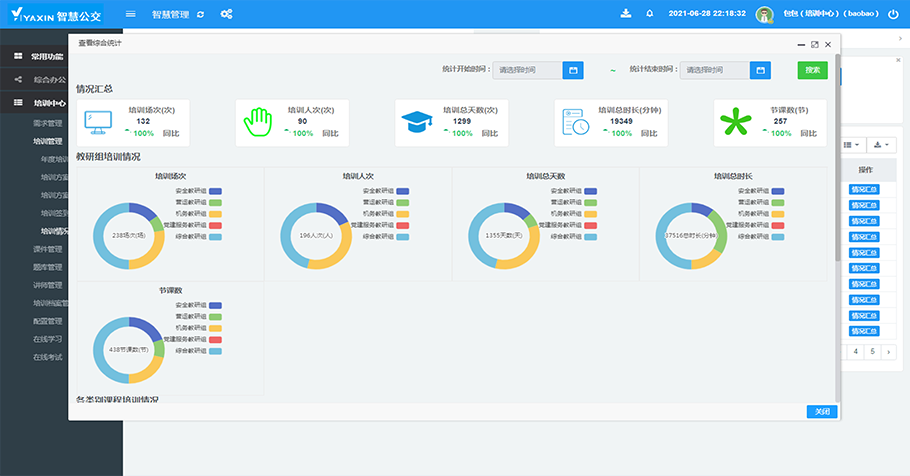Click the user avatar picture
Screen dimensions: 910x476
(x=765, y=14)
